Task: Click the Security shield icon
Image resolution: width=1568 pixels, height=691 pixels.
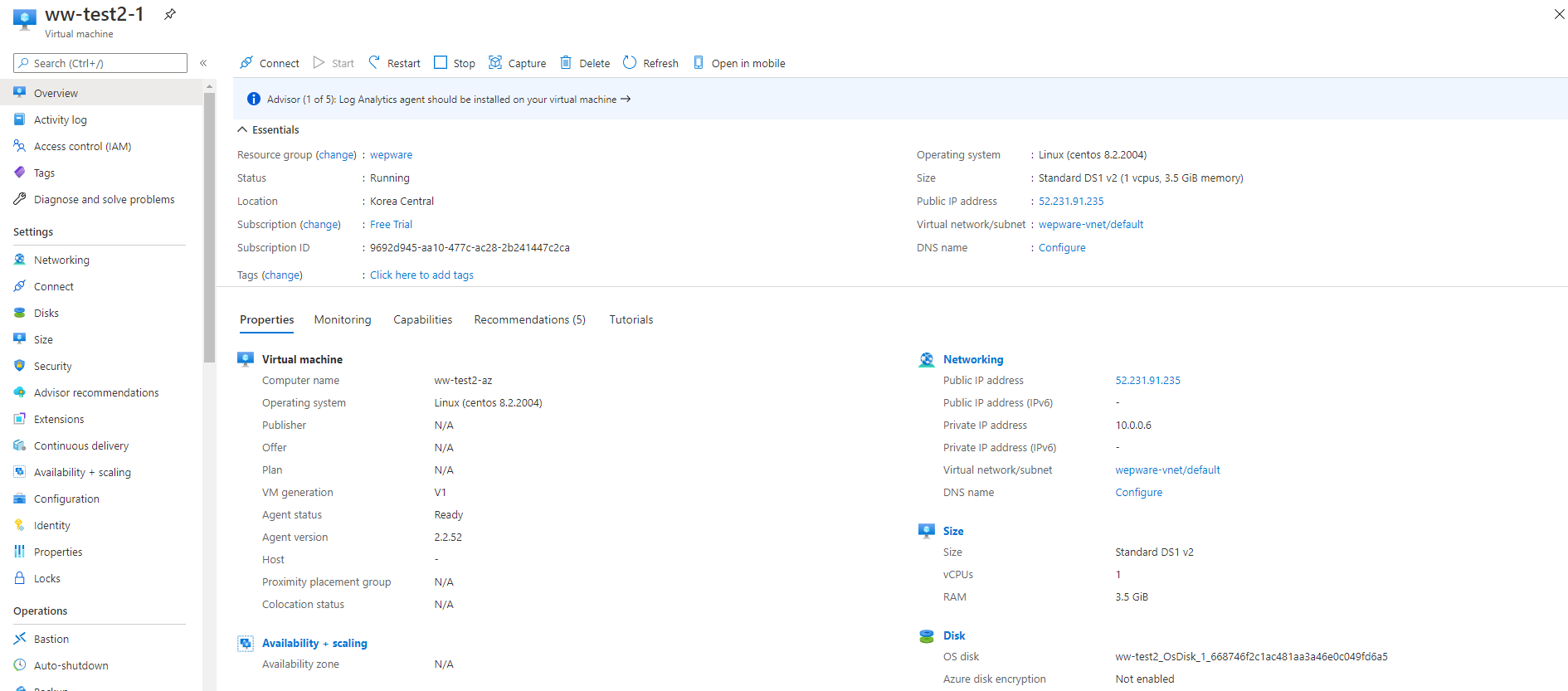Action: [x=20, y=365]
